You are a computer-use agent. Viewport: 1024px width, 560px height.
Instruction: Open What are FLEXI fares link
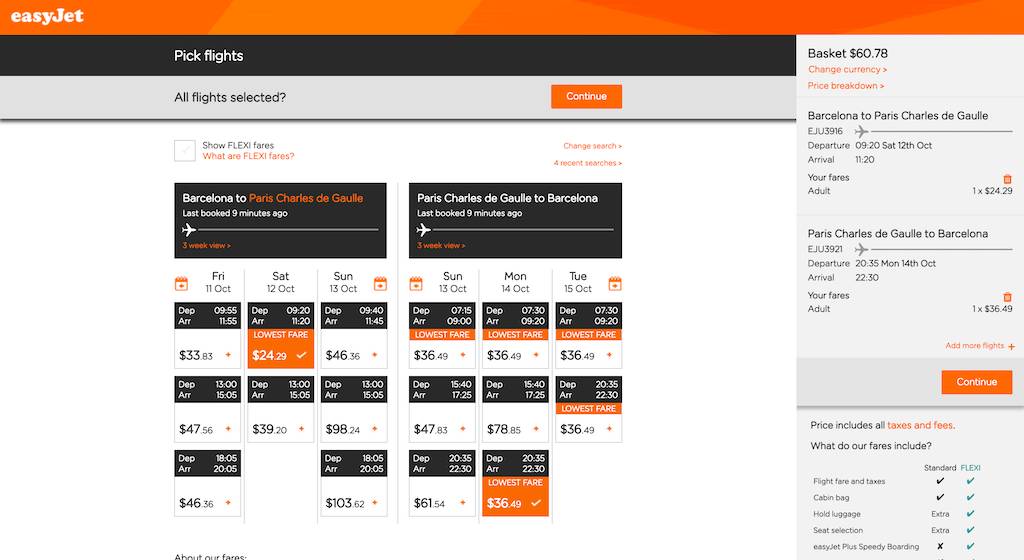248,156
